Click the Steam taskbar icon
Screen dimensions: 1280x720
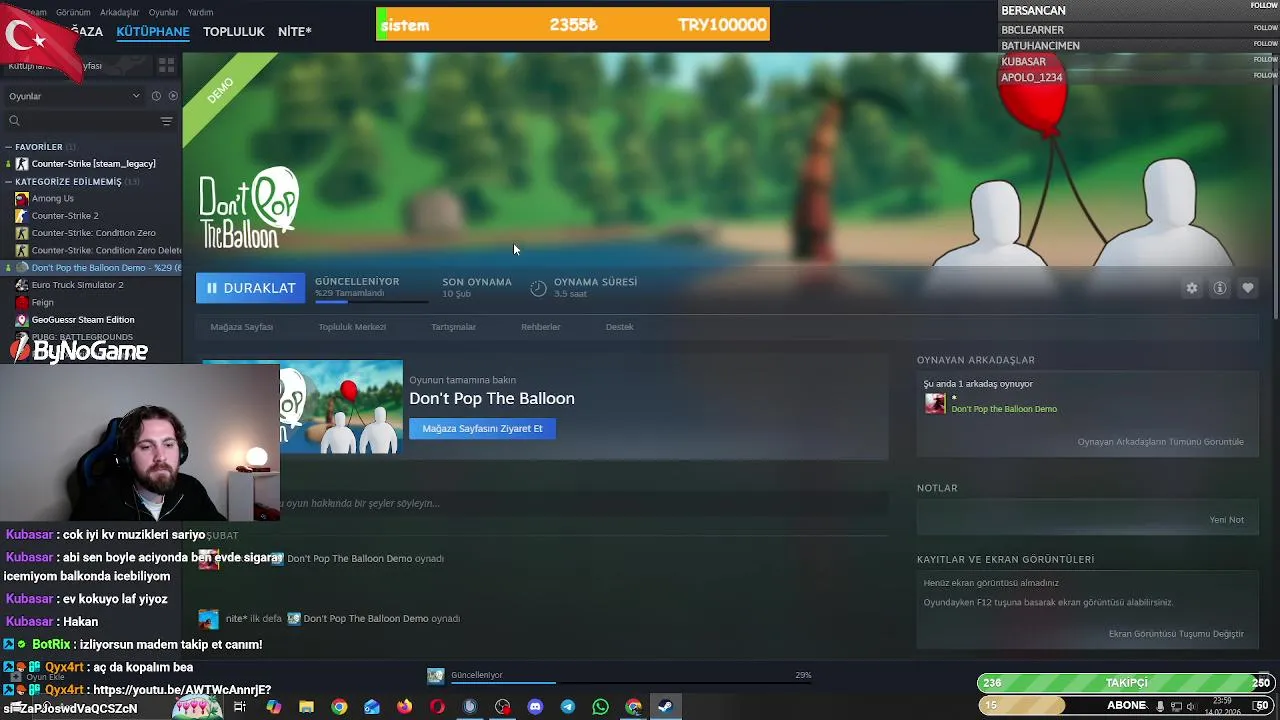click(x=665, y=707)
